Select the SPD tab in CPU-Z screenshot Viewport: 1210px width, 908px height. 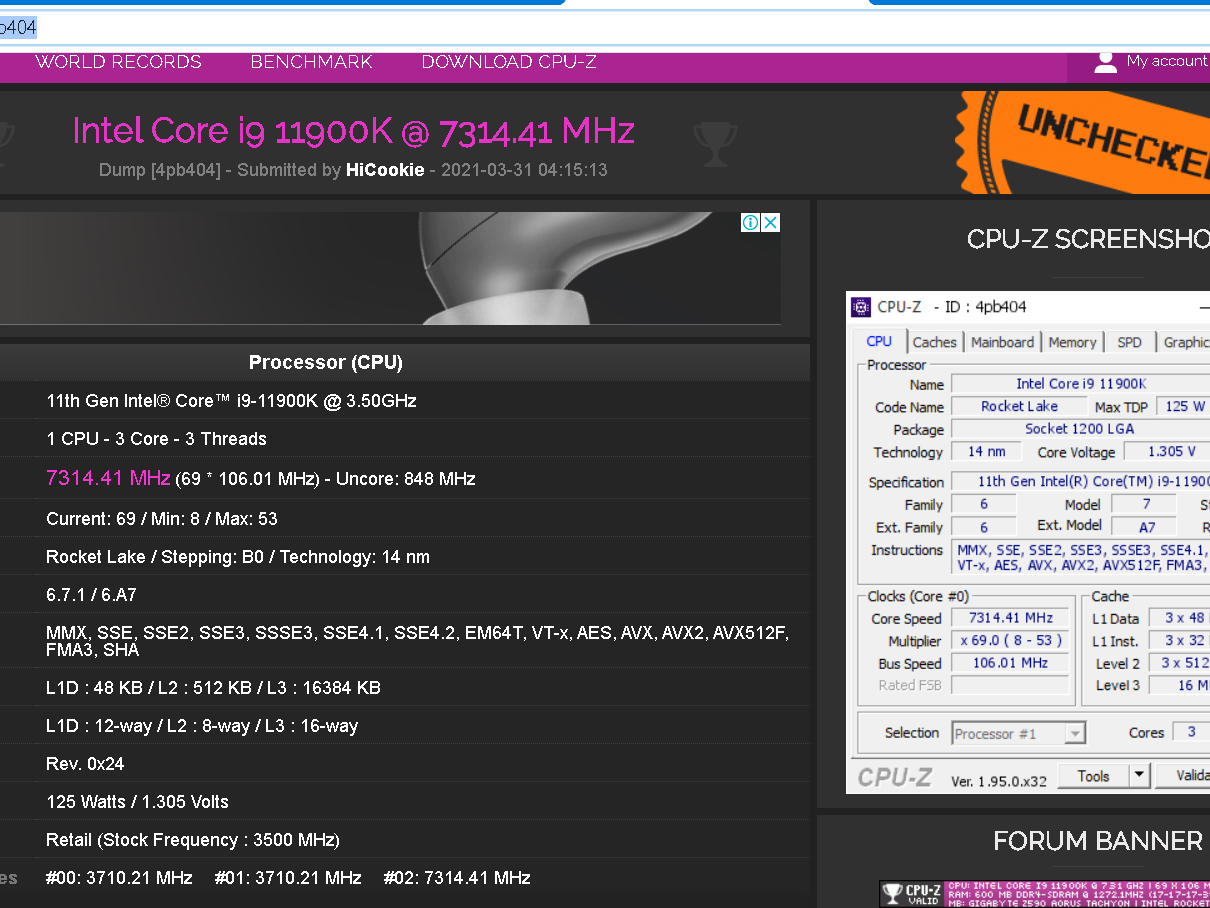(x=1129, y=342)
